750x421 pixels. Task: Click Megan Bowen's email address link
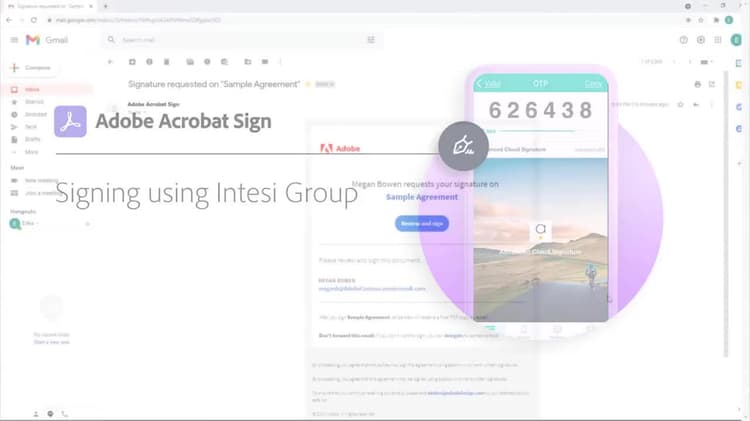pos(372,288)
